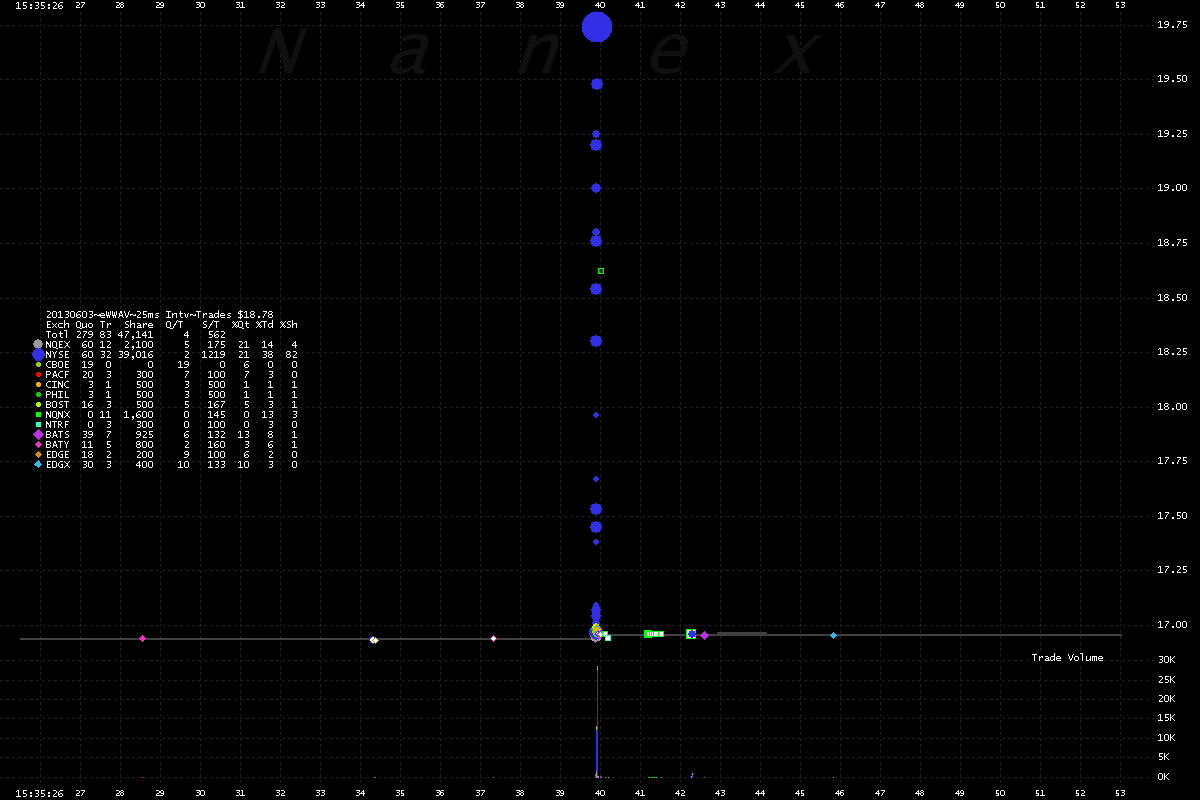The height and width of the screenshot is (800, 1200).
Task: Click the hollow green square trade marker
Action: click(x=601, y=271)
